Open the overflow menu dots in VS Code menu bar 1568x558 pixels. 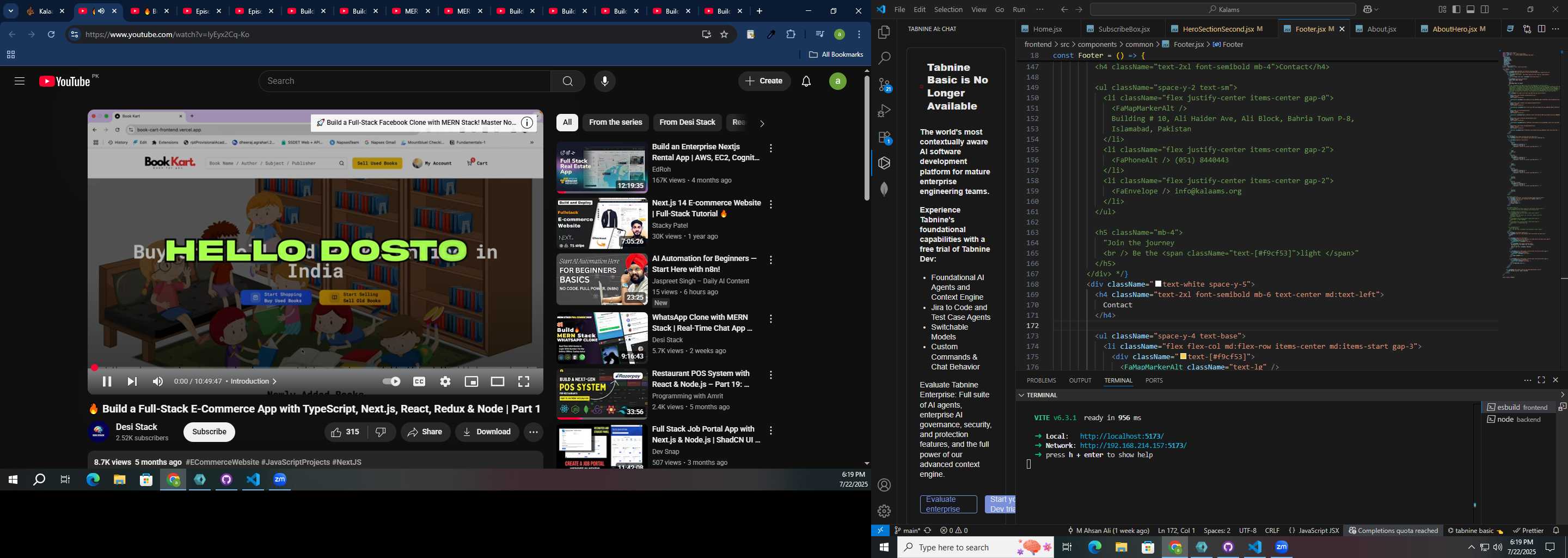pos(1040,9)
